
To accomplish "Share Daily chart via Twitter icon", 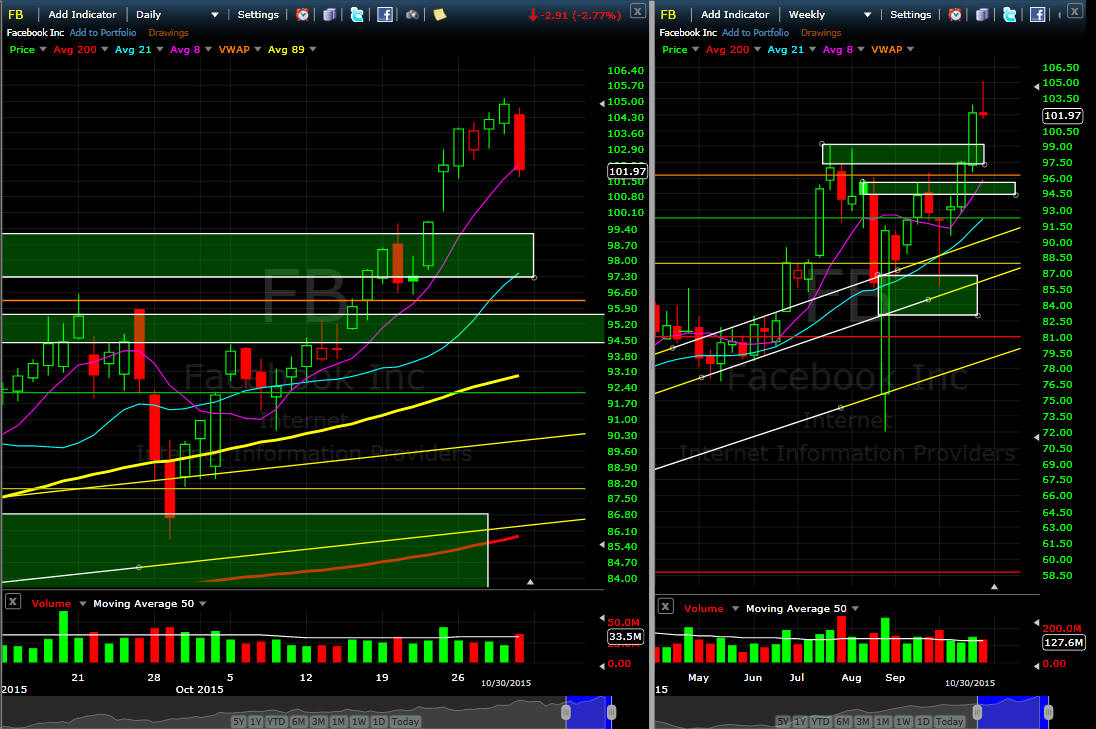I will coord(356,14).
